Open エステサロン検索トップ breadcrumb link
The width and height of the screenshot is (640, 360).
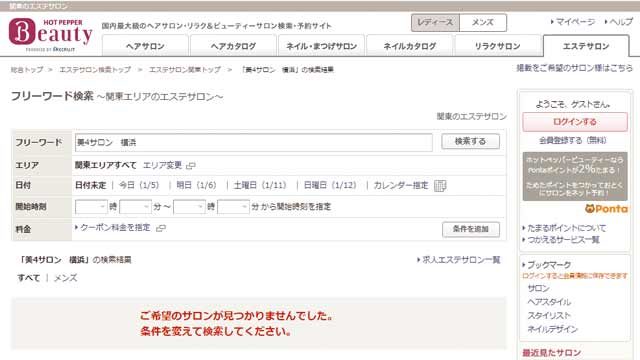point(95,70)
